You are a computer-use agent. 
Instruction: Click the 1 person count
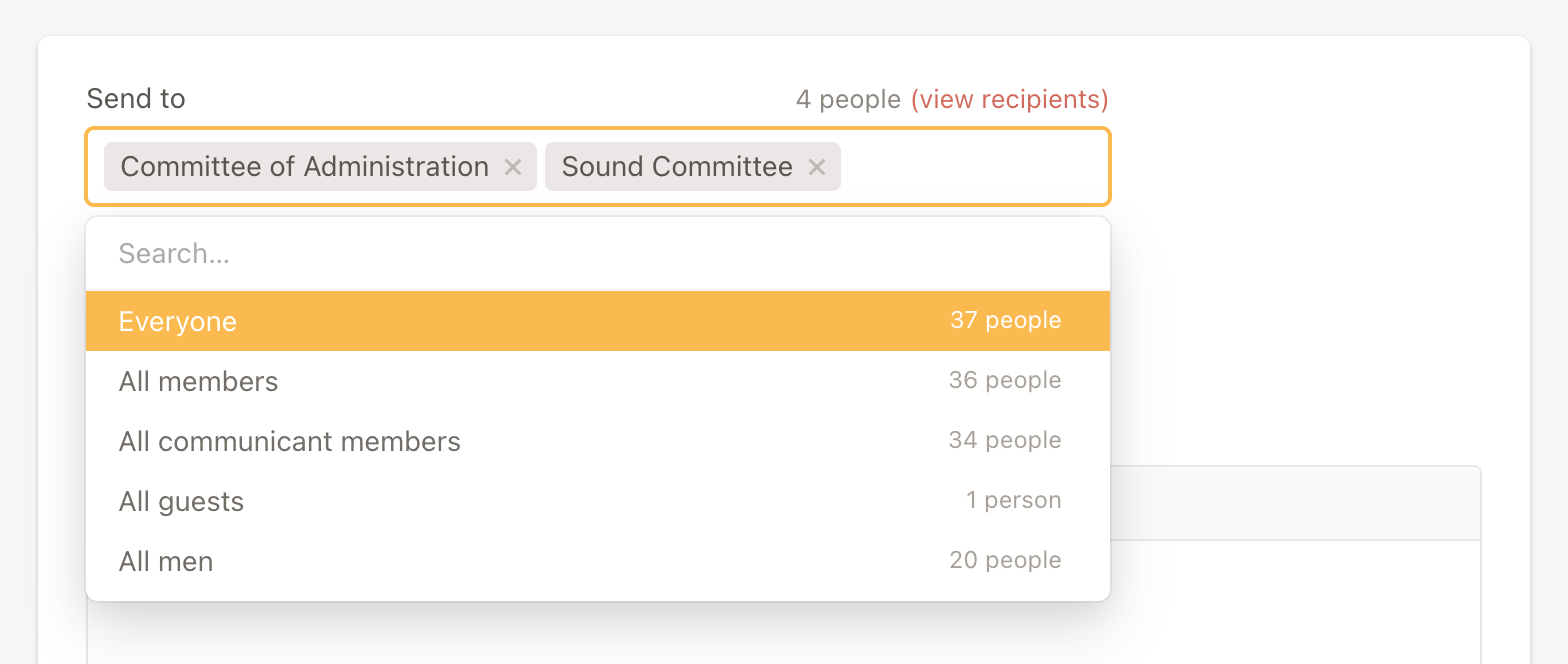pyautogui.click(x=1013, y=501)
